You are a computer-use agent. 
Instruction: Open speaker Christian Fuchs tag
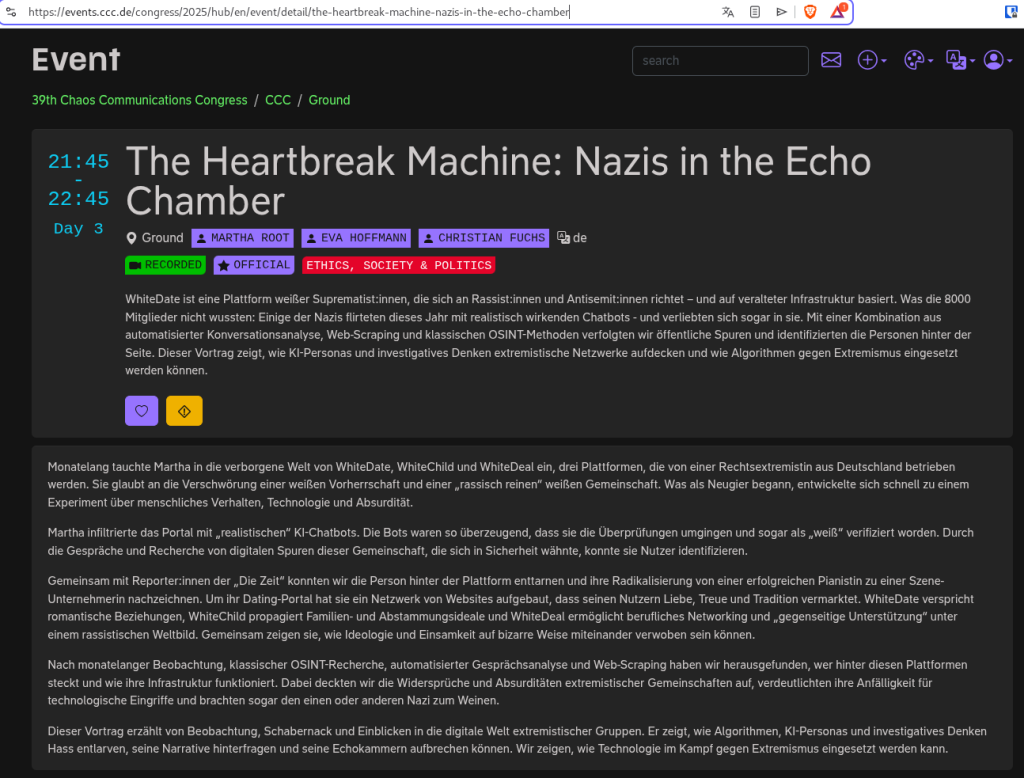[483, 238]
